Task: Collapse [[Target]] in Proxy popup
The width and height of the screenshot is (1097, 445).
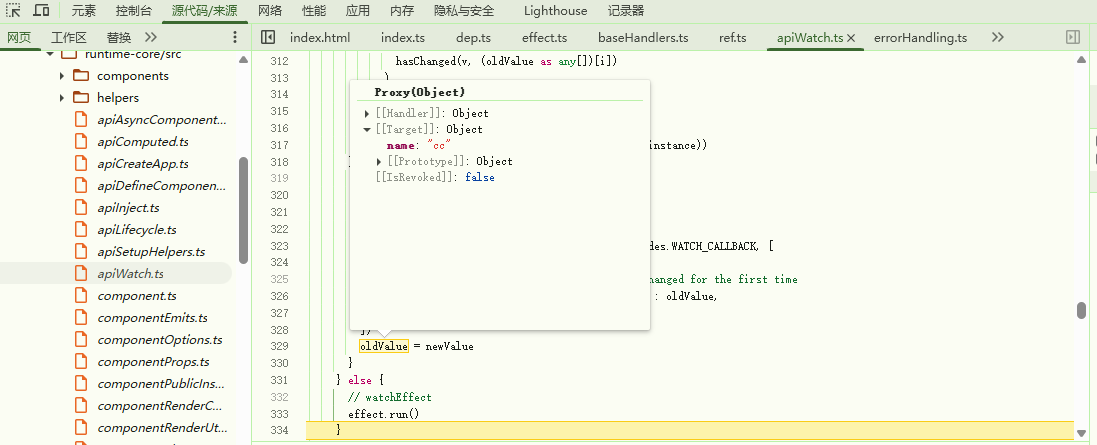Action: point(367,129)
